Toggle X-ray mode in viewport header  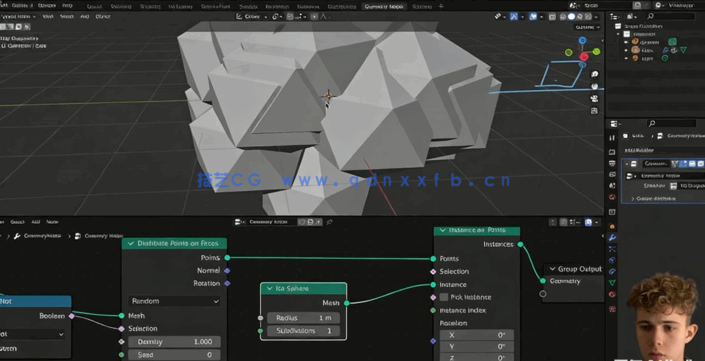553,17
